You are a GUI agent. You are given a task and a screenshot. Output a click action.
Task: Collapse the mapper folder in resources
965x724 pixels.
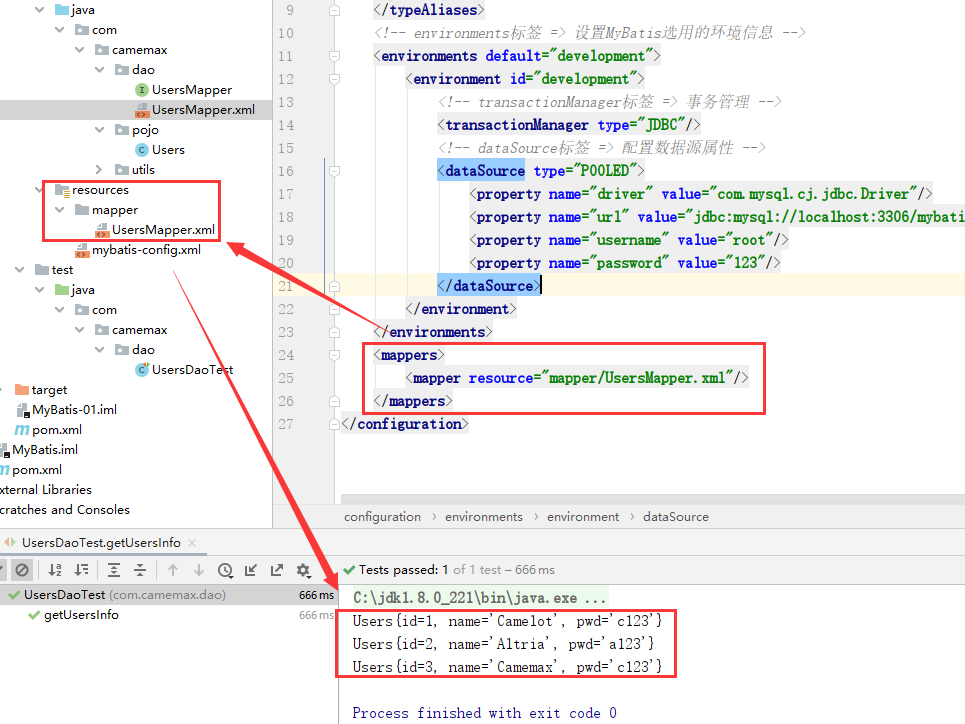point(60,210)
